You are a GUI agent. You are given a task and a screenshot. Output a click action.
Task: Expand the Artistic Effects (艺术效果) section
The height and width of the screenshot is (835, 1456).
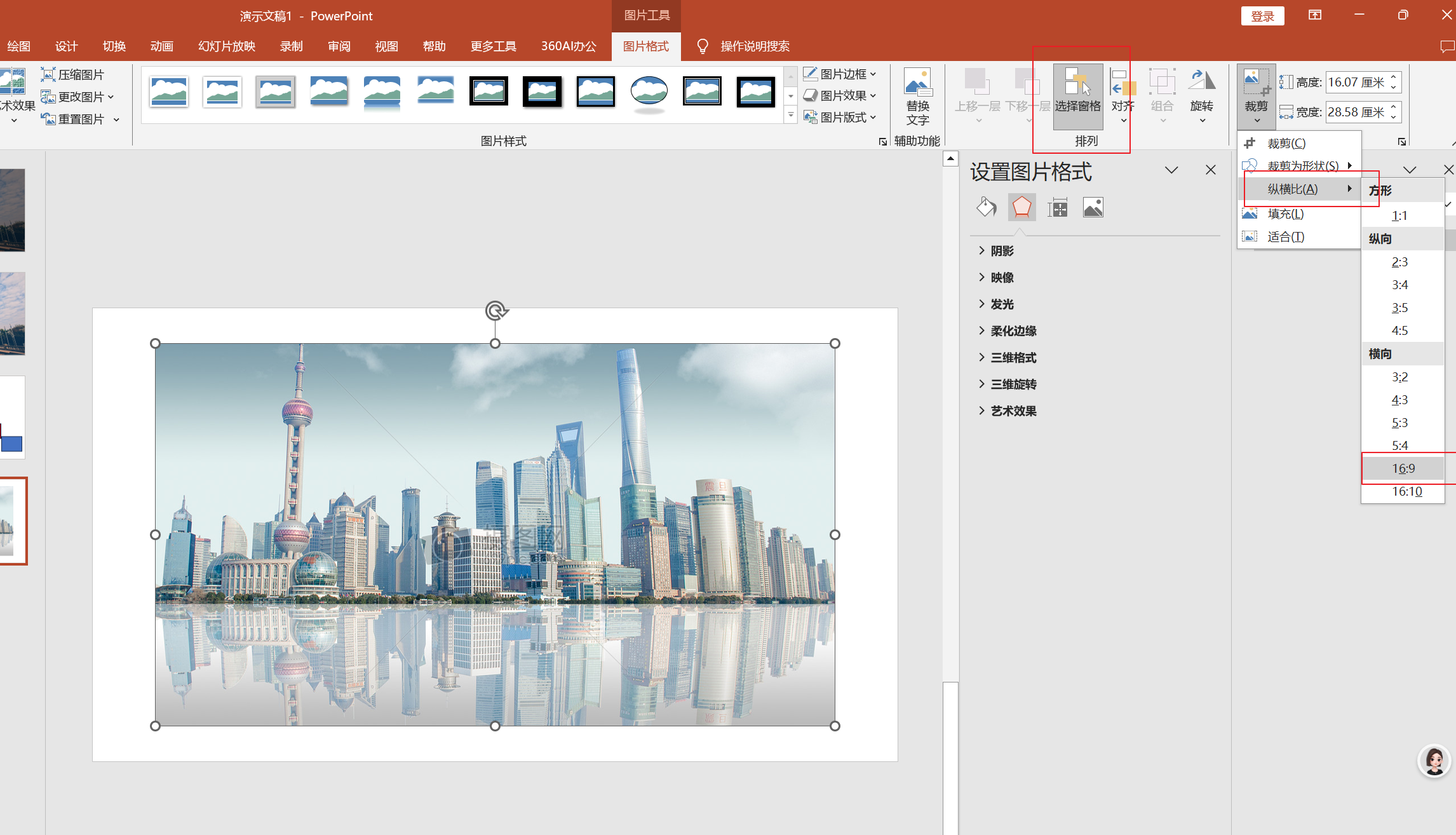(1013, 411)
